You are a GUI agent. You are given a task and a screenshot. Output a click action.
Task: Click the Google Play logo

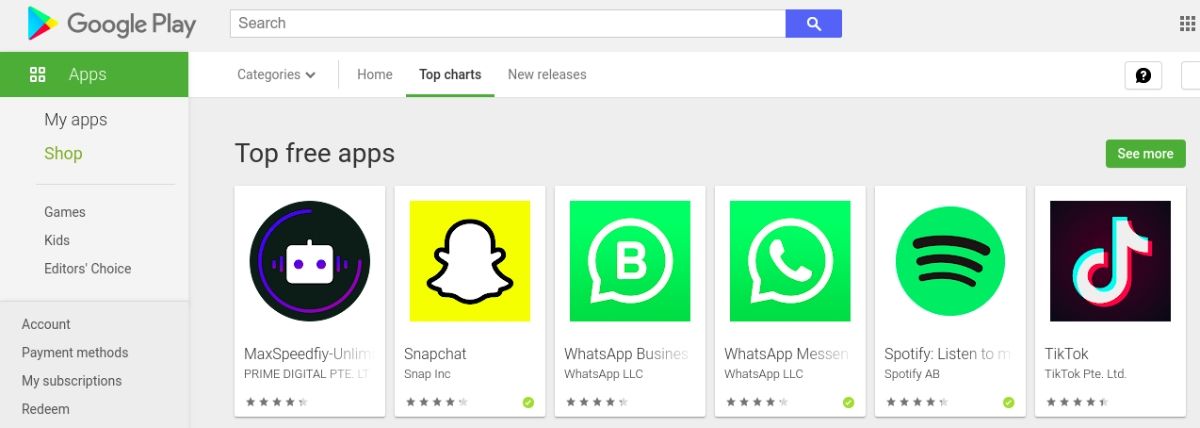click(x=112, y=24)
